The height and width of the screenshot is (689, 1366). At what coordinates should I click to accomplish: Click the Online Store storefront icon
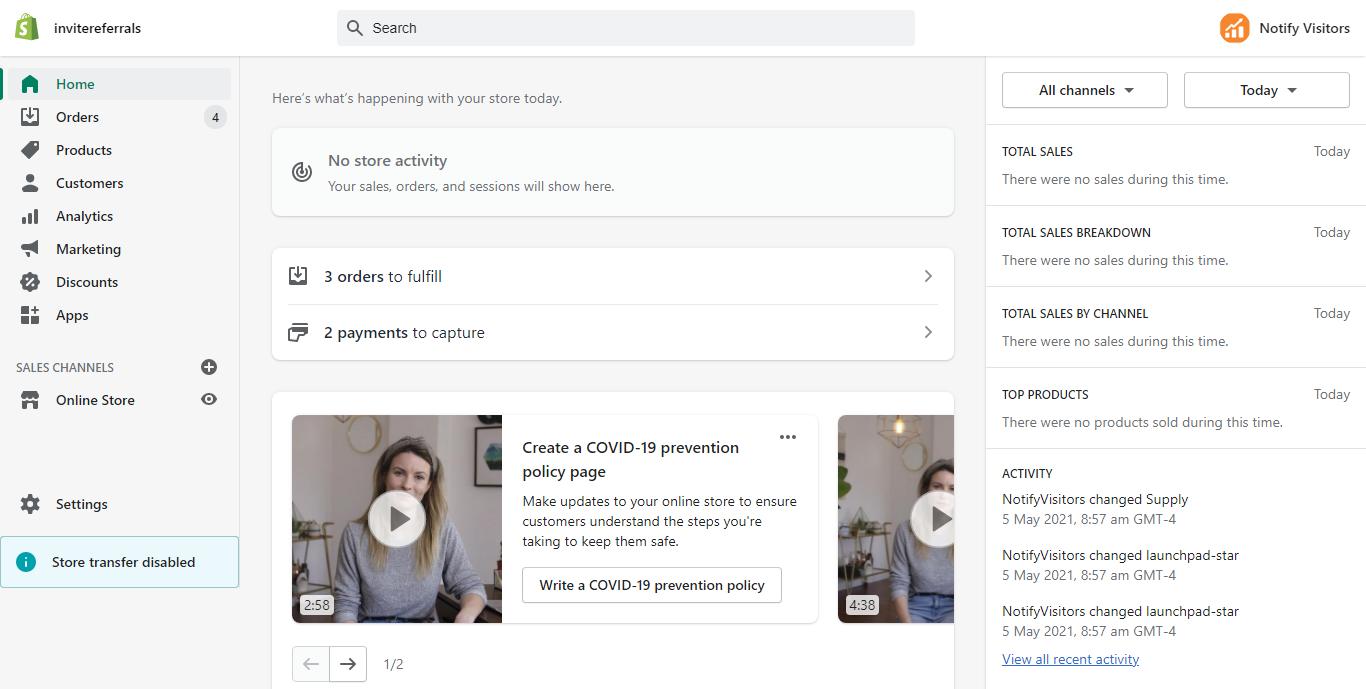[30, 400]
